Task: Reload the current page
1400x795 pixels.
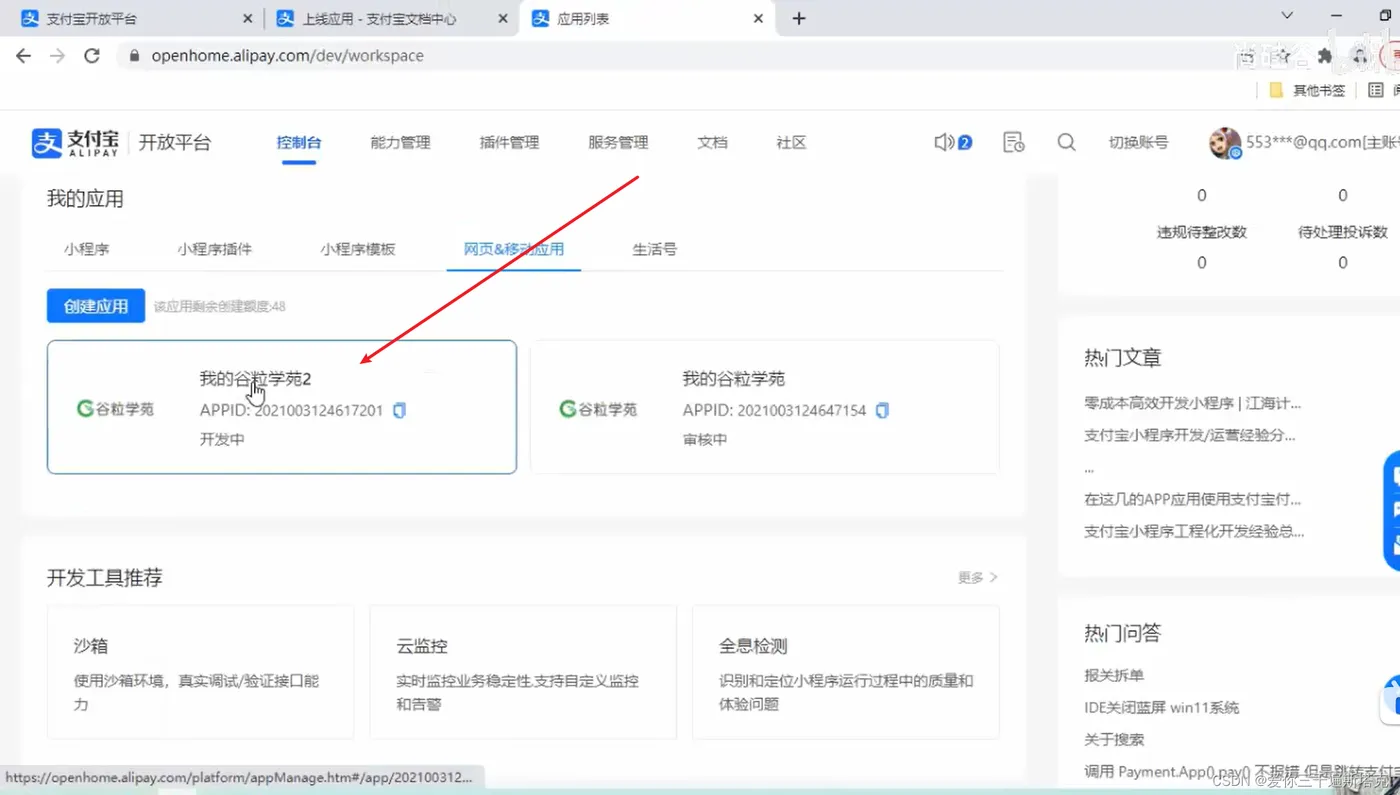Action: 92,56
